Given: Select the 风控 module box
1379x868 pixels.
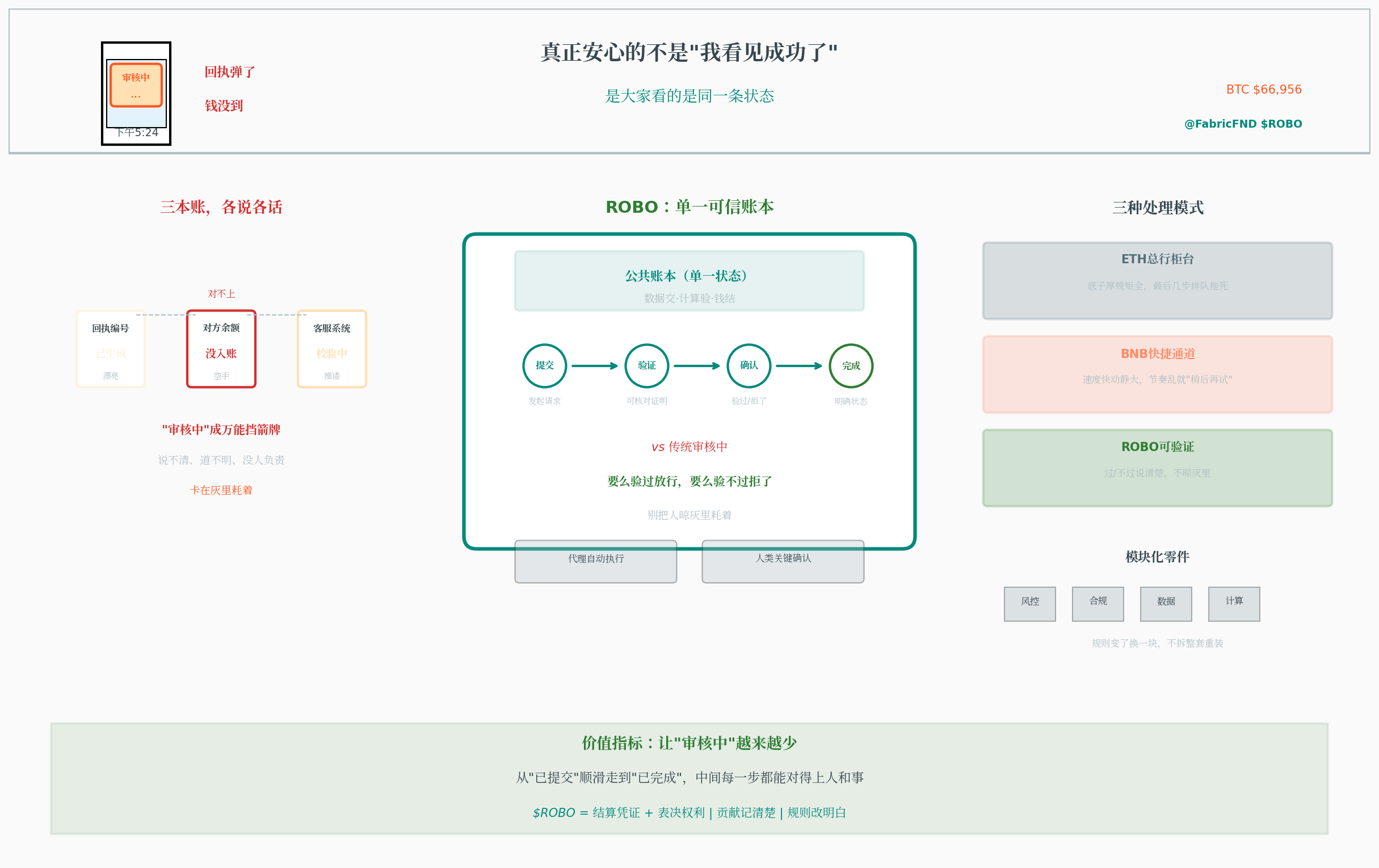Looking at the screenshot, I should tap(1029, 604).
